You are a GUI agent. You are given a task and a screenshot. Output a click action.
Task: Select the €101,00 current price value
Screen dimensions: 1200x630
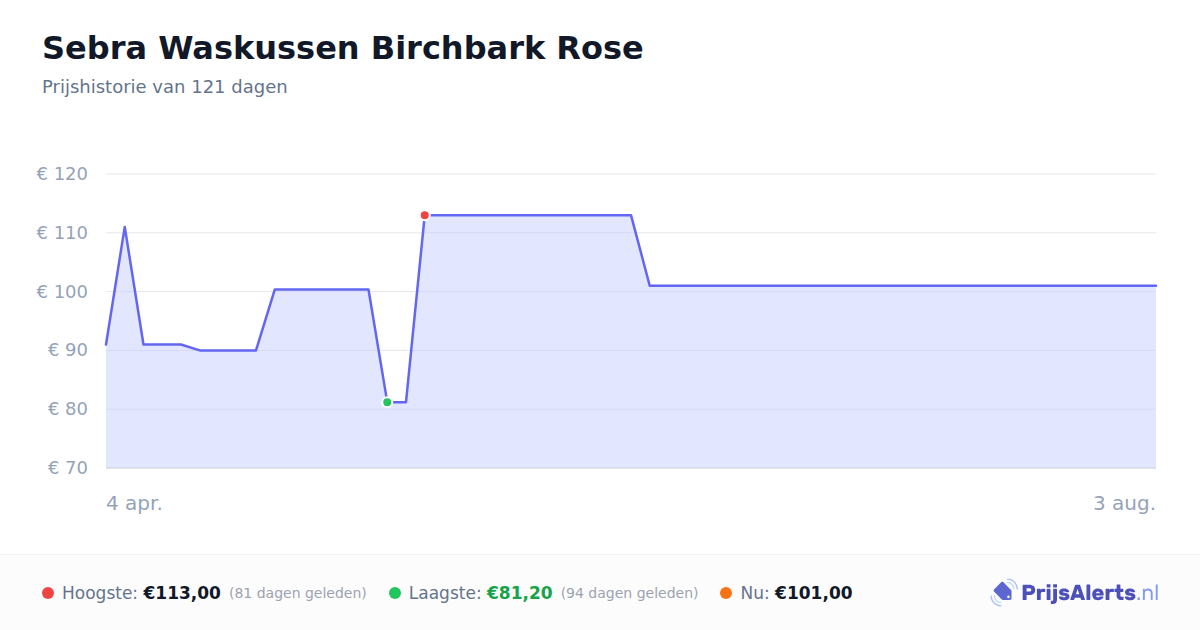coord(814,593)
